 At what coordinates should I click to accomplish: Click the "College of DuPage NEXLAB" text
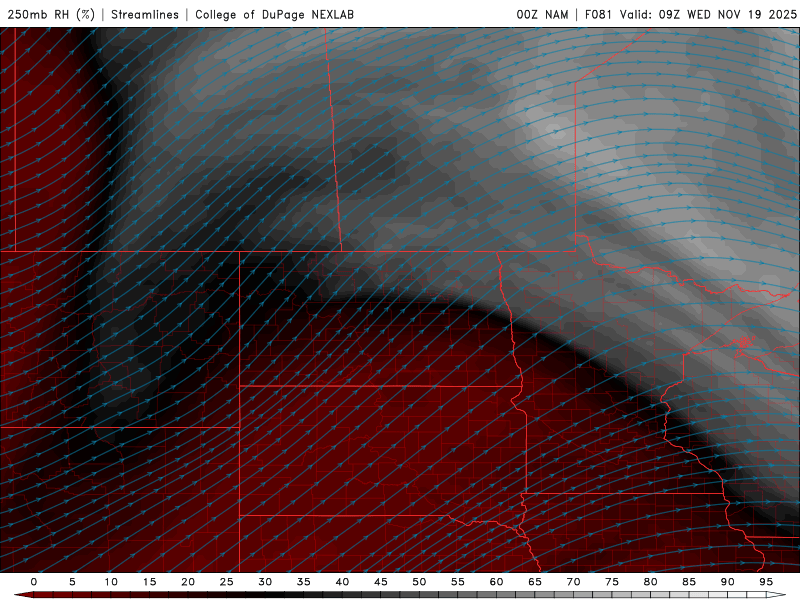tap(274, 14)
